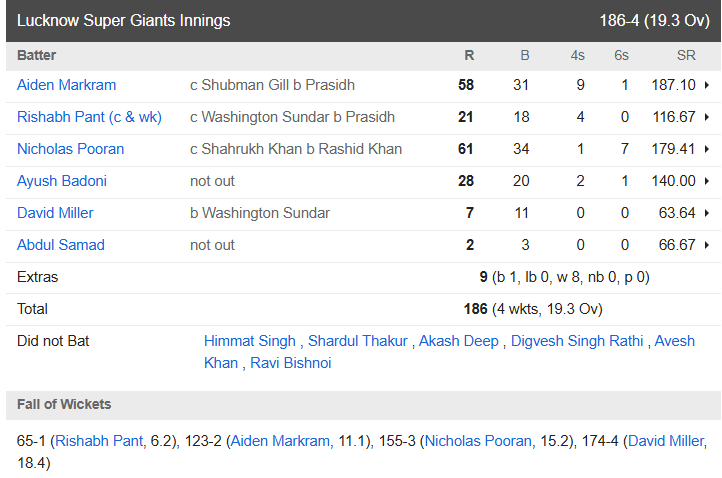Open Himmat Singh in Did not Bat
Screen dimensions: 722x478
click(250, 341)
